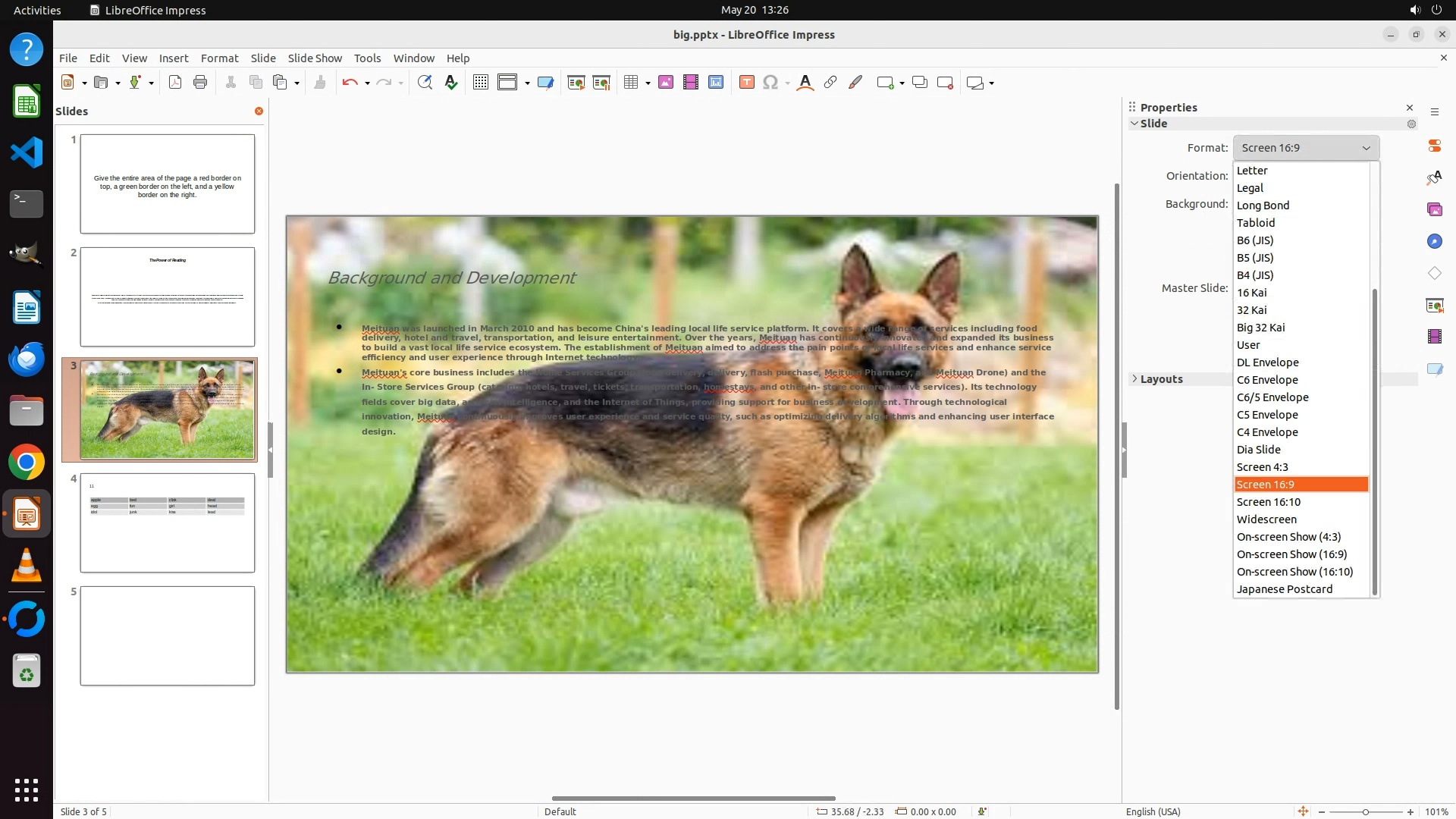Image resolution: width=1456 pixels, height=819 pixels.
Task: Select the slide 4 thumbnail
Action: pyautogui.click(x=168, y=522)
